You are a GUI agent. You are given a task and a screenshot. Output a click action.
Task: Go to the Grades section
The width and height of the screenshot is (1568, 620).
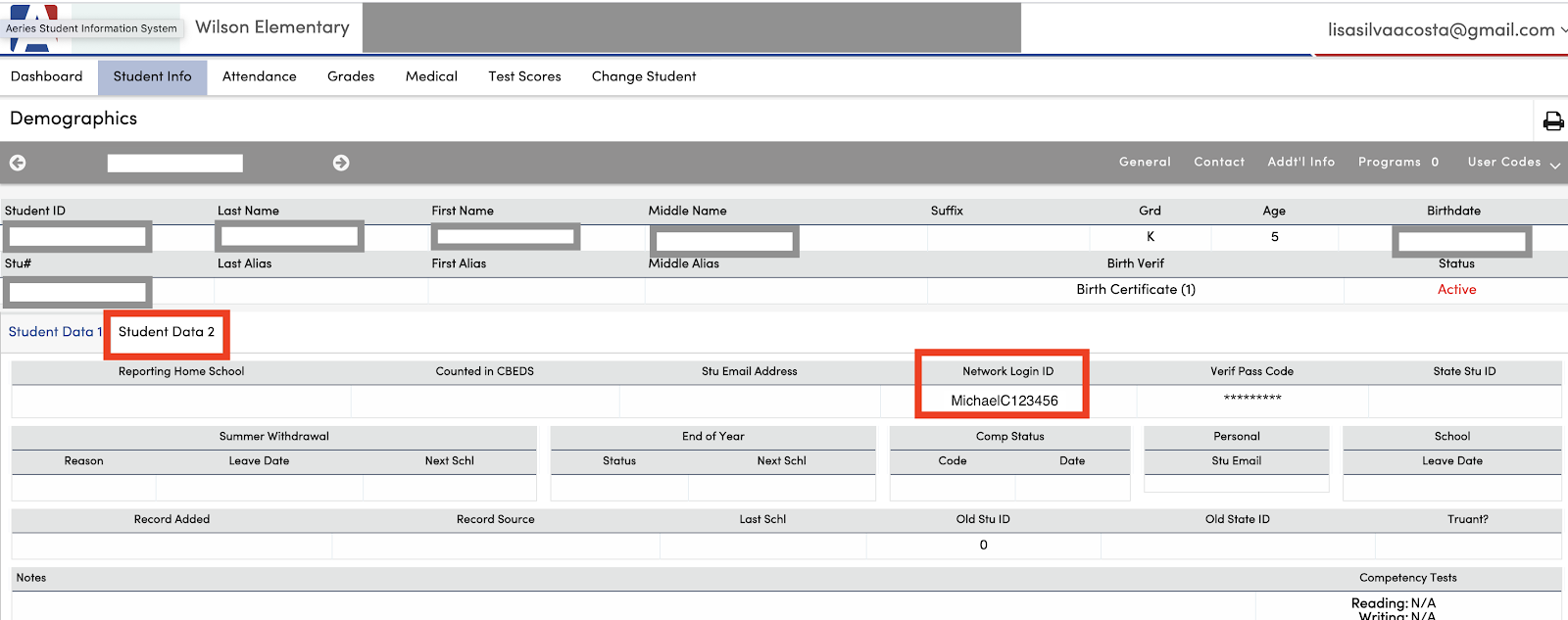pyautogui.click(x=351, y=76)
